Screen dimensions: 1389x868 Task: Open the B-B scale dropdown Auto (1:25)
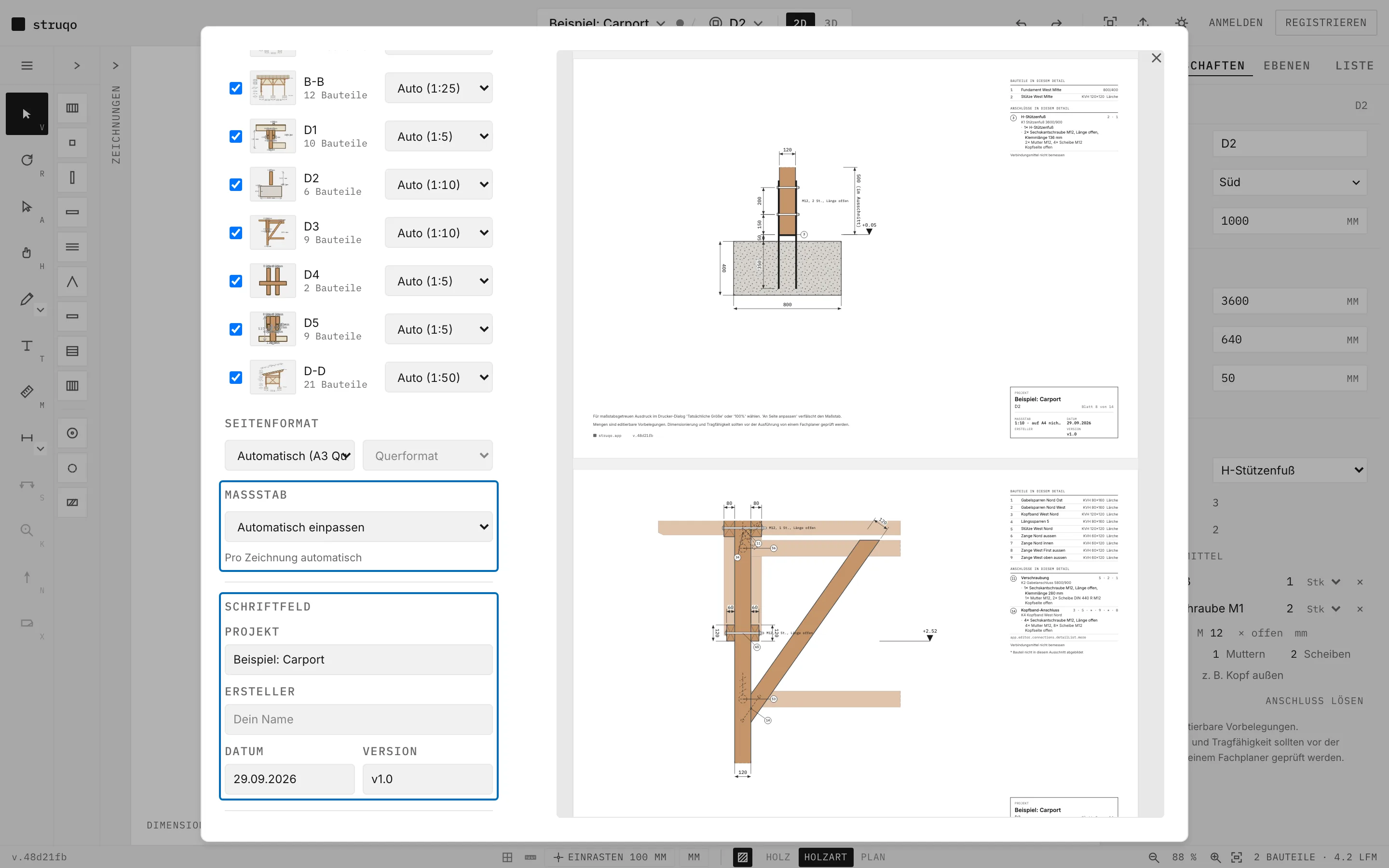pos(438,88)
